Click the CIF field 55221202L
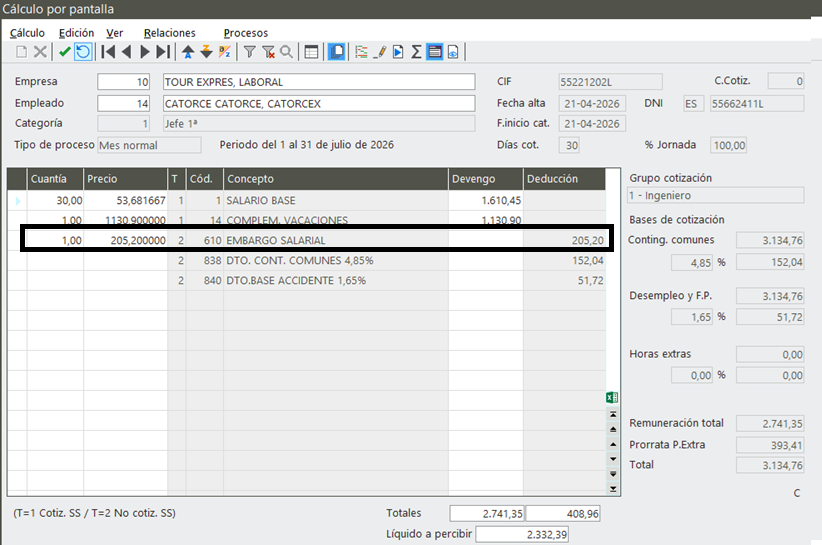Screen dimensions: 822x545 pyautogui.click(x=610, y=82)
